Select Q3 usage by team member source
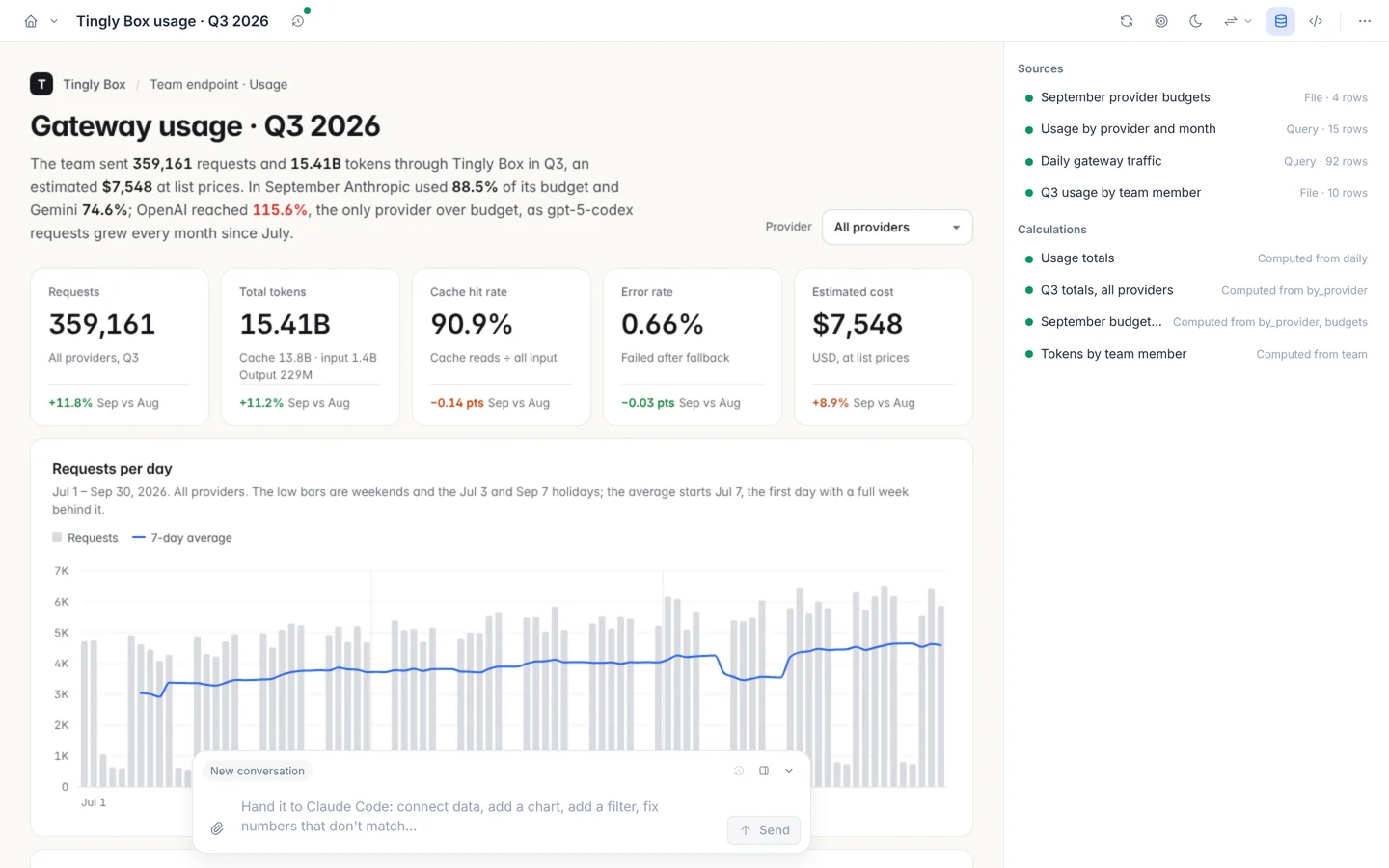This screenshot has width=1389, height=868. pos(1196,193)
